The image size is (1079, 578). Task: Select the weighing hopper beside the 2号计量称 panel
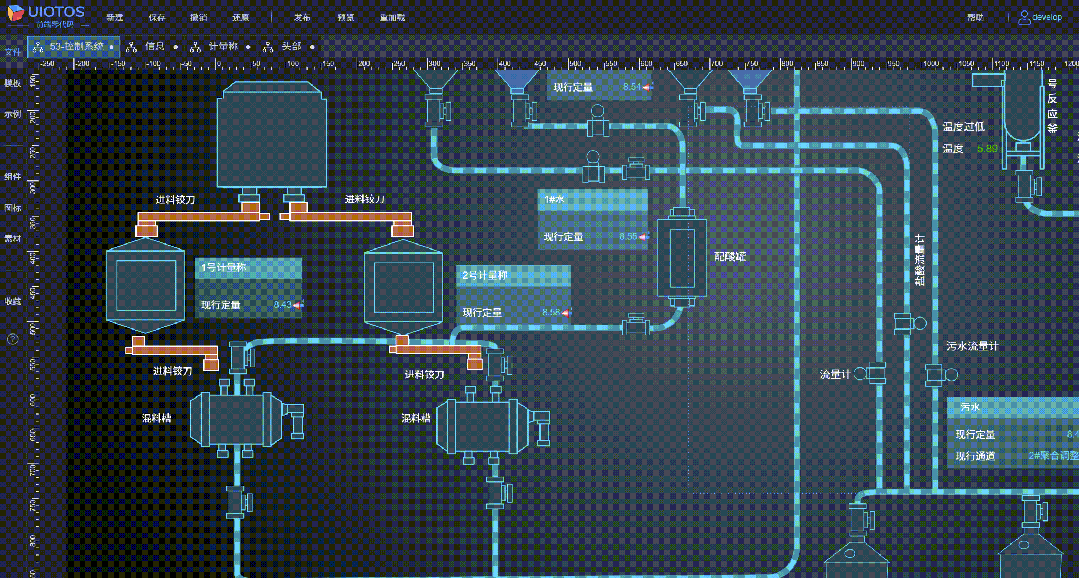point(403,287)
